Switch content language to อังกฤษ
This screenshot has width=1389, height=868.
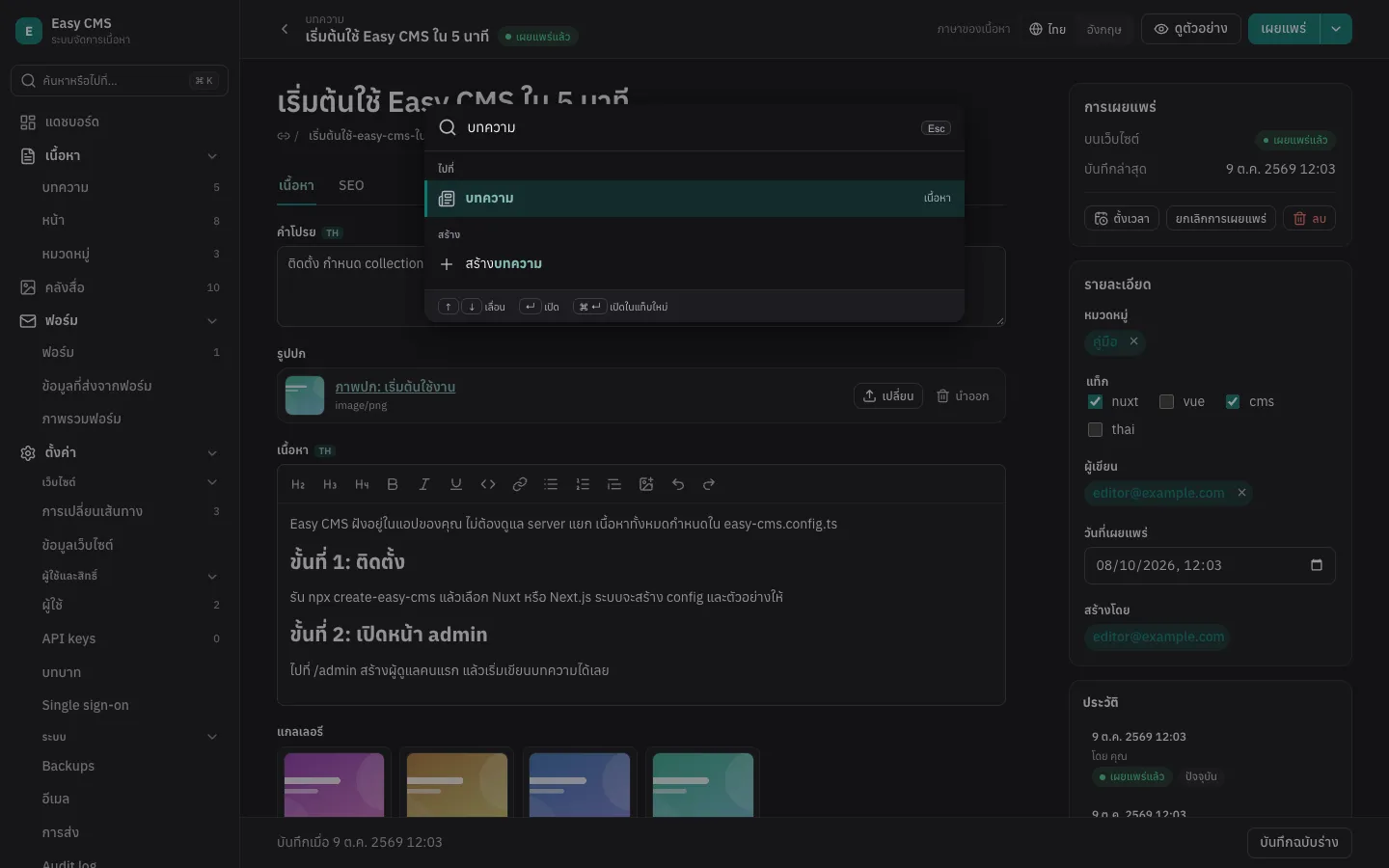click(x=1103, y=29)
